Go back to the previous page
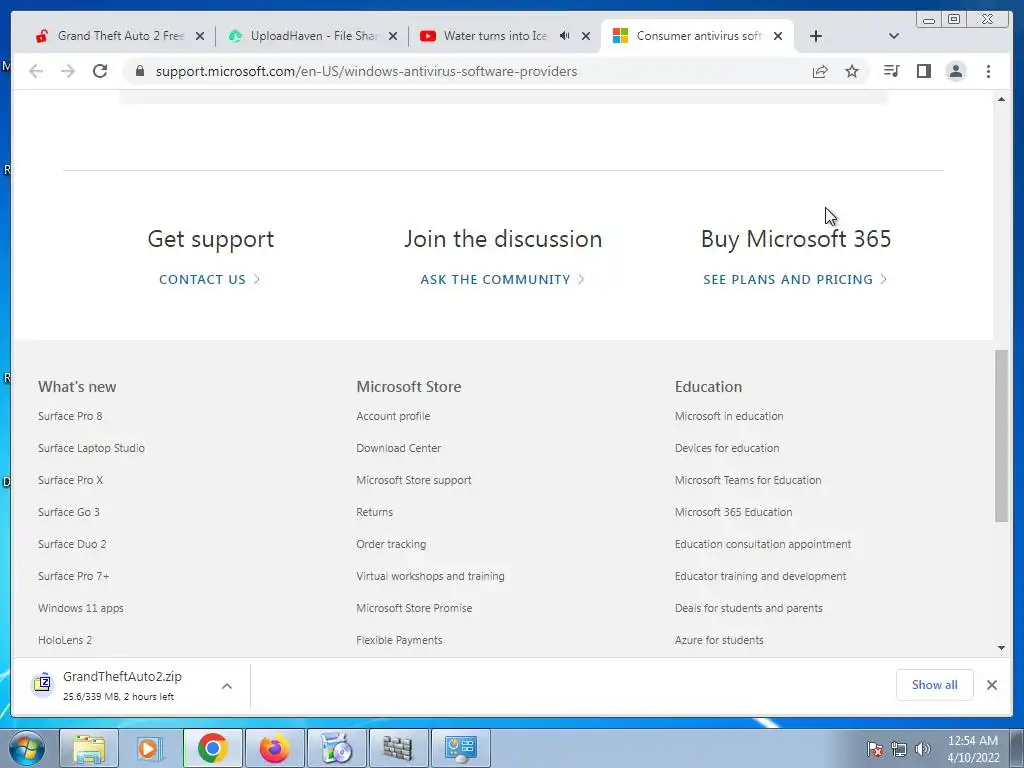 [36, 71]
